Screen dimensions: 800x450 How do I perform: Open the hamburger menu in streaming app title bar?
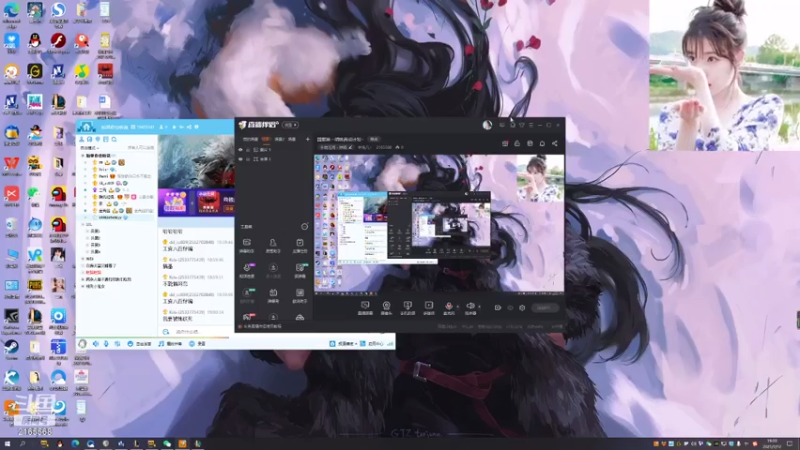[531, 125]
